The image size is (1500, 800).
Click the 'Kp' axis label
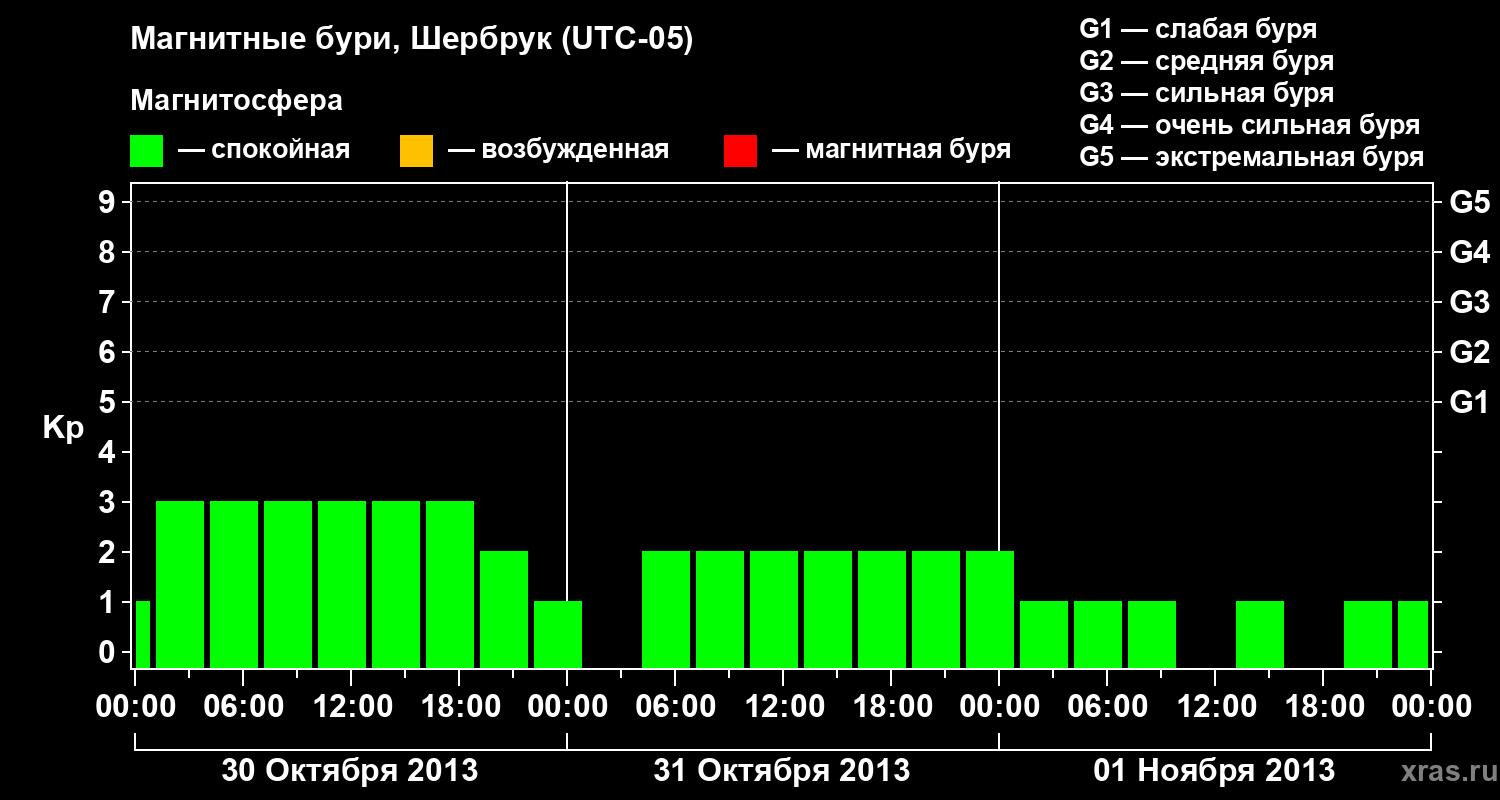[x=64, y=428]
